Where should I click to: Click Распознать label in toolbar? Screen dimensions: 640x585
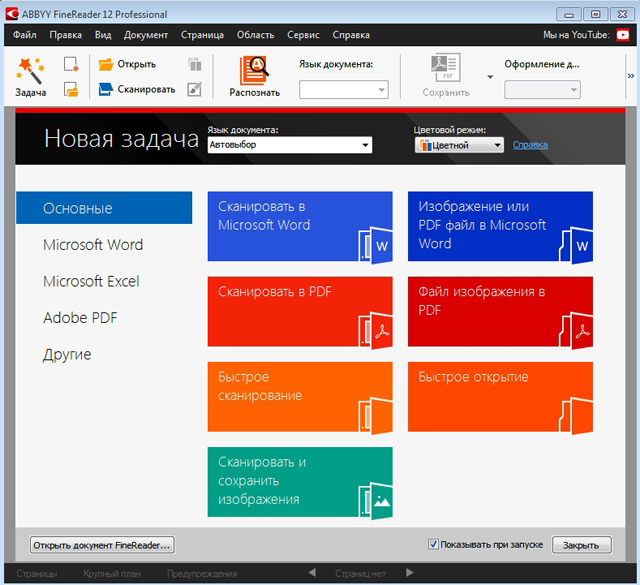254,93
